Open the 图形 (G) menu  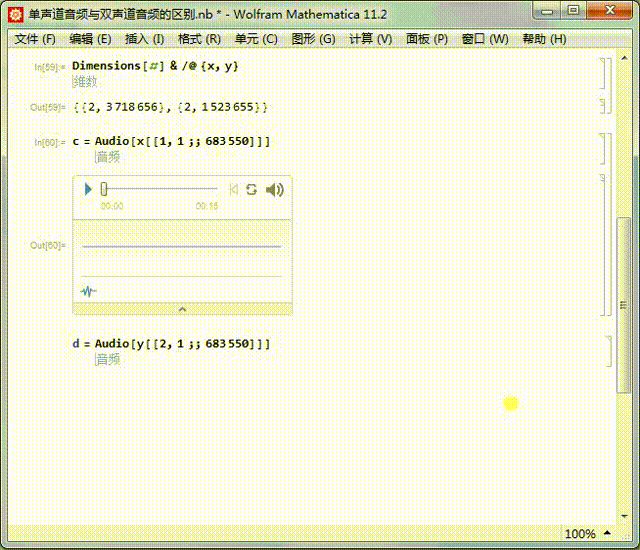tap(313, 39)
